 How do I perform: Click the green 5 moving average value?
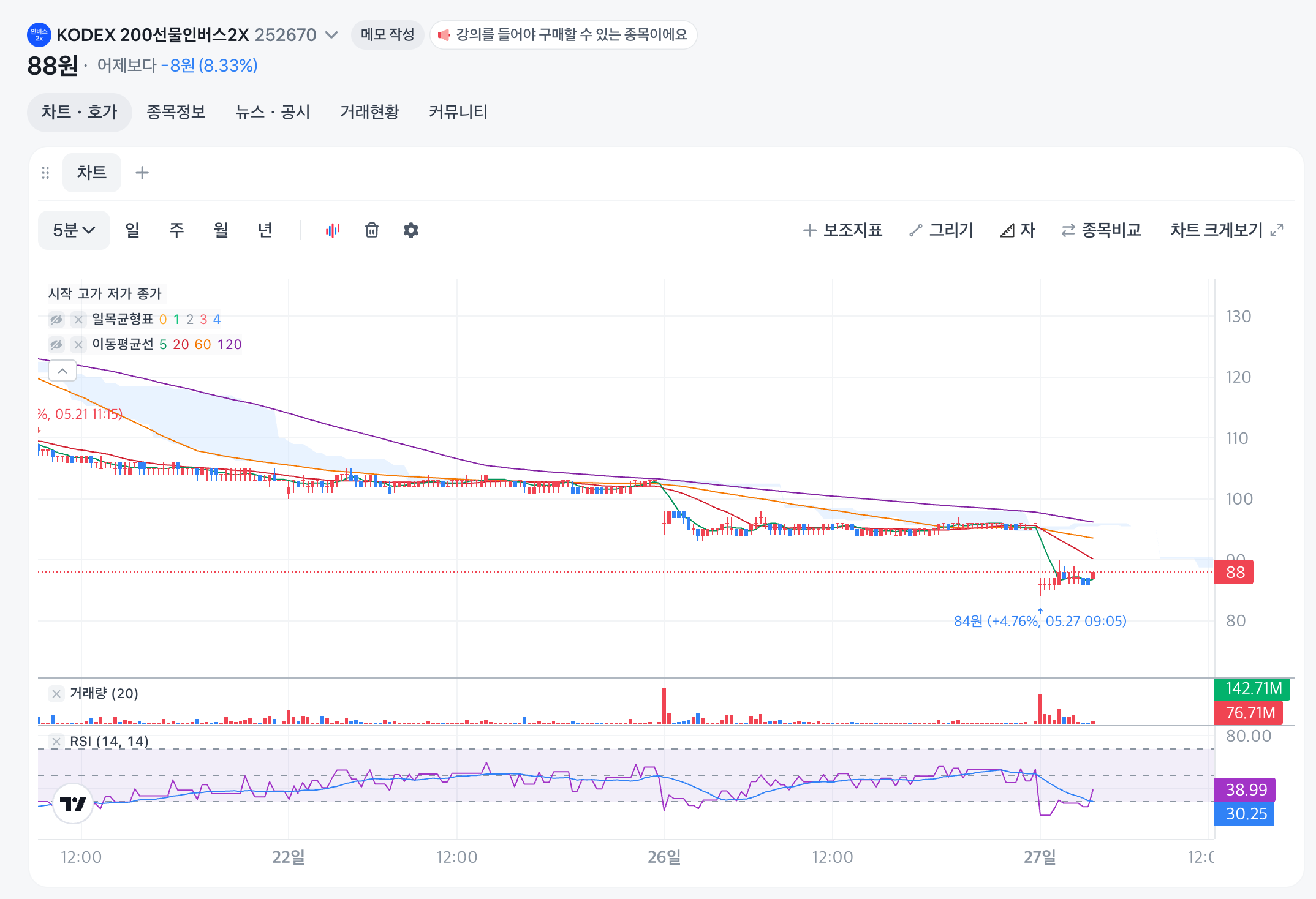tap(163, 345)
